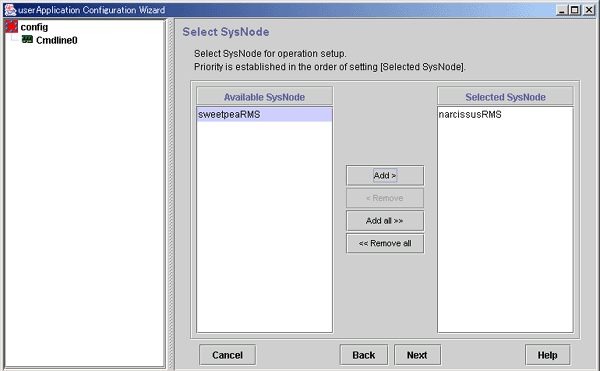Close the wizard window

pyautogui.click(x=589, y=10)
